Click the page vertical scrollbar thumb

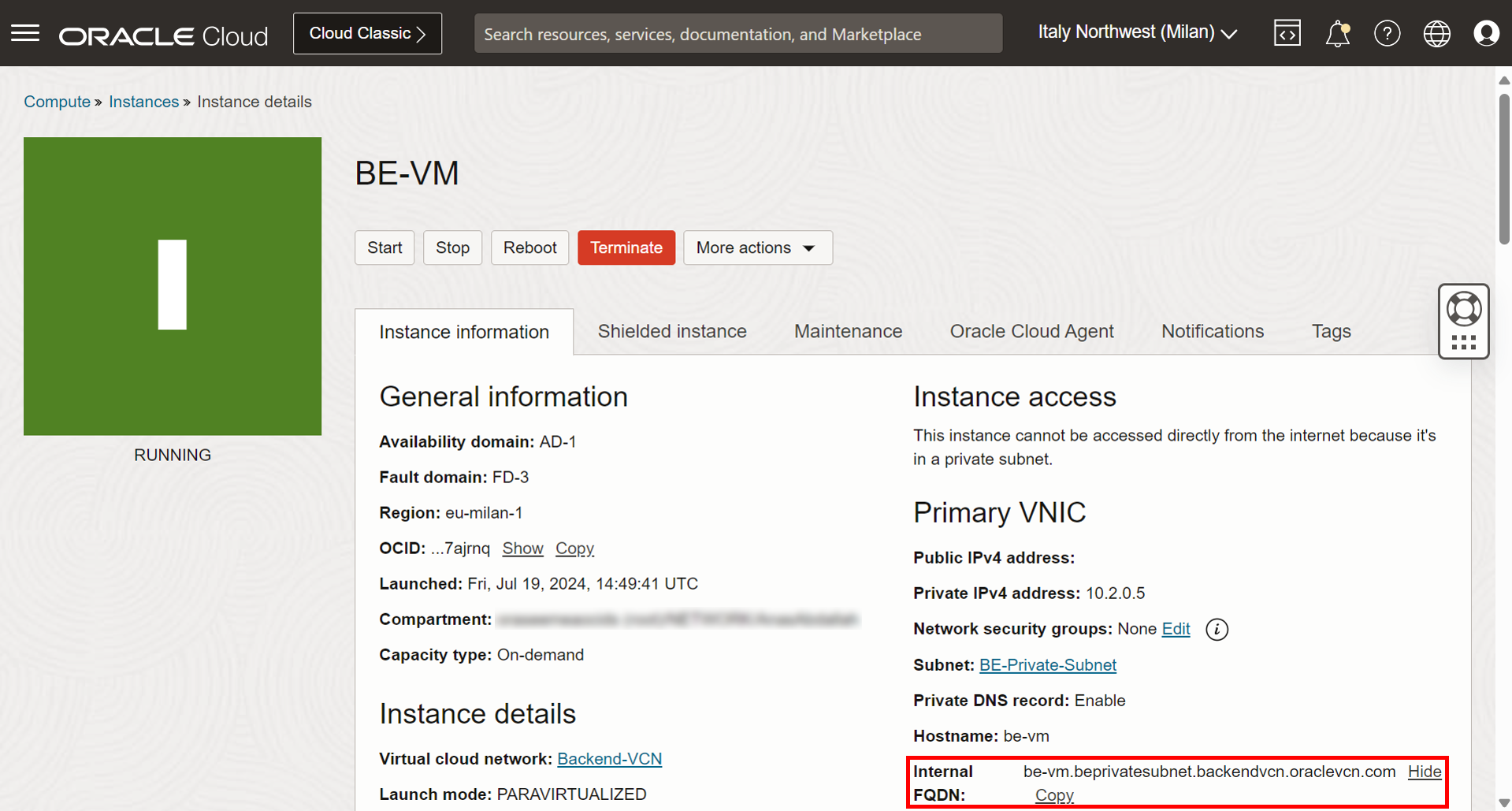click(x=1504, y=169)
